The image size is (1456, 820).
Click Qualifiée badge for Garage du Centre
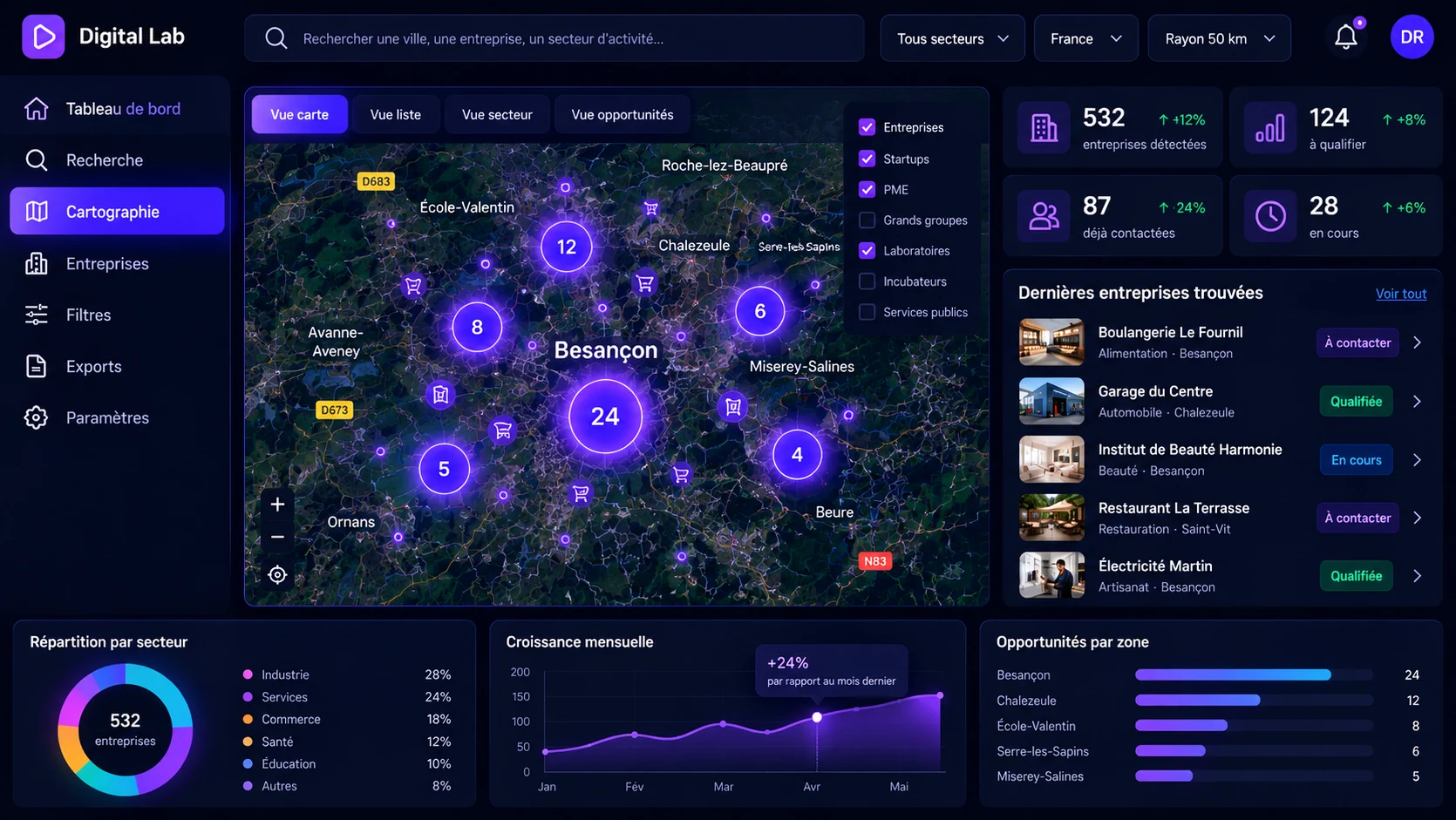[x=1356, y=402]
